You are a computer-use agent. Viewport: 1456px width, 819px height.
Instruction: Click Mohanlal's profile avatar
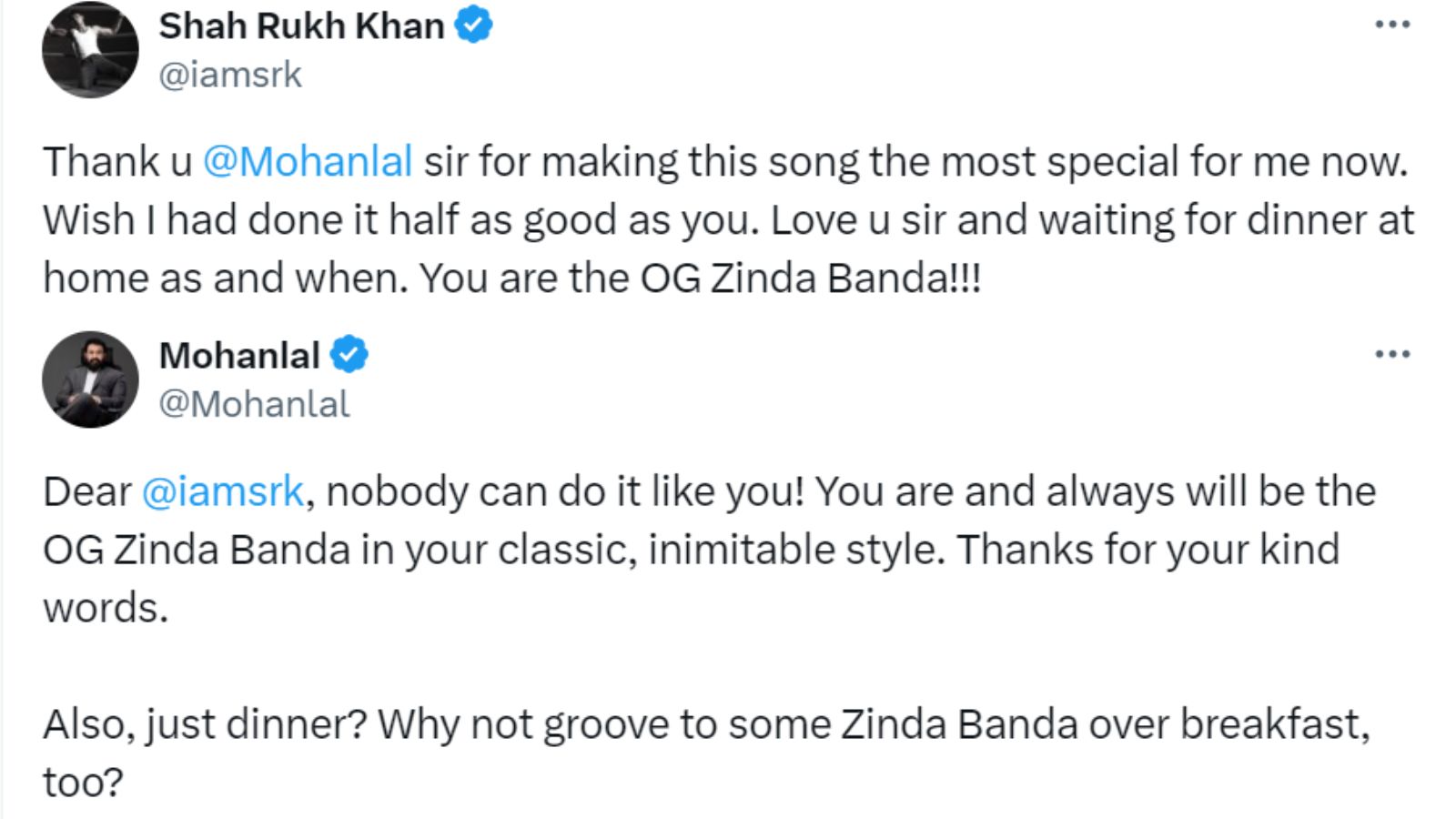pyautogui.click(x=90, y=379)
